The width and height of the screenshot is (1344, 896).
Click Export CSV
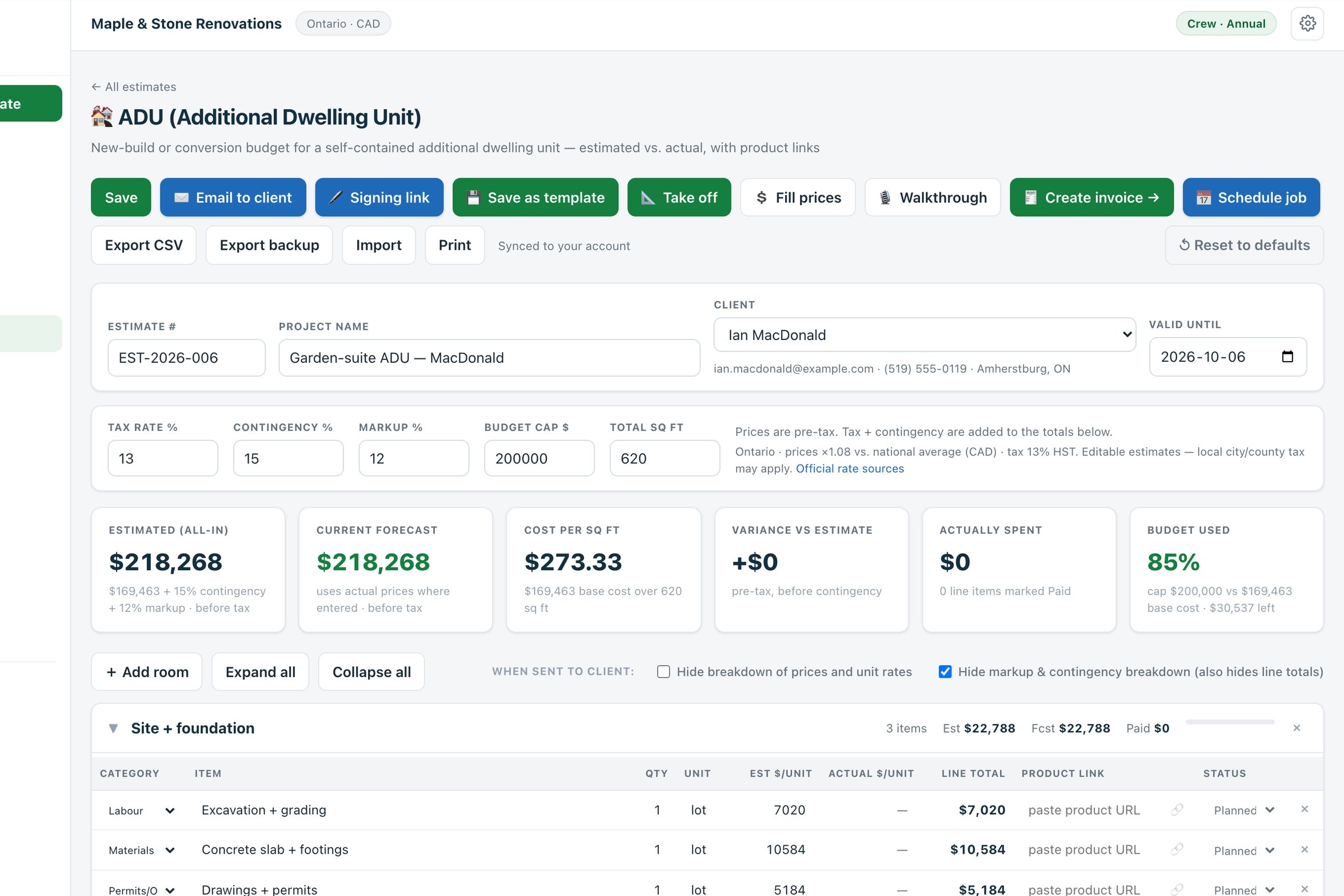pyautogui.click(x=143, y=245)
